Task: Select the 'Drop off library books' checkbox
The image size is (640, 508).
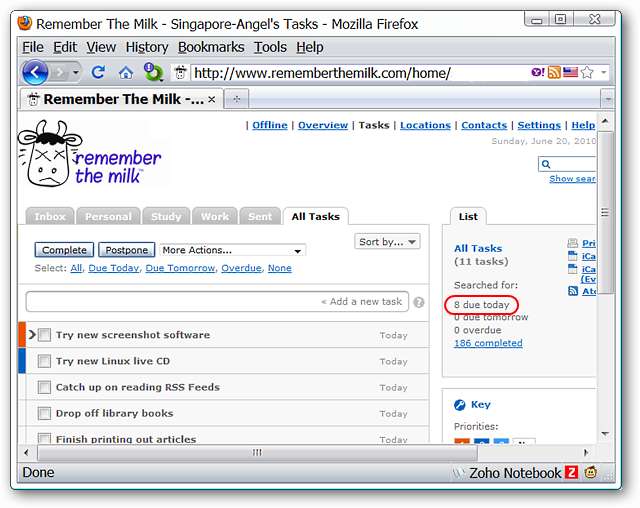Action: coord(44,413)
